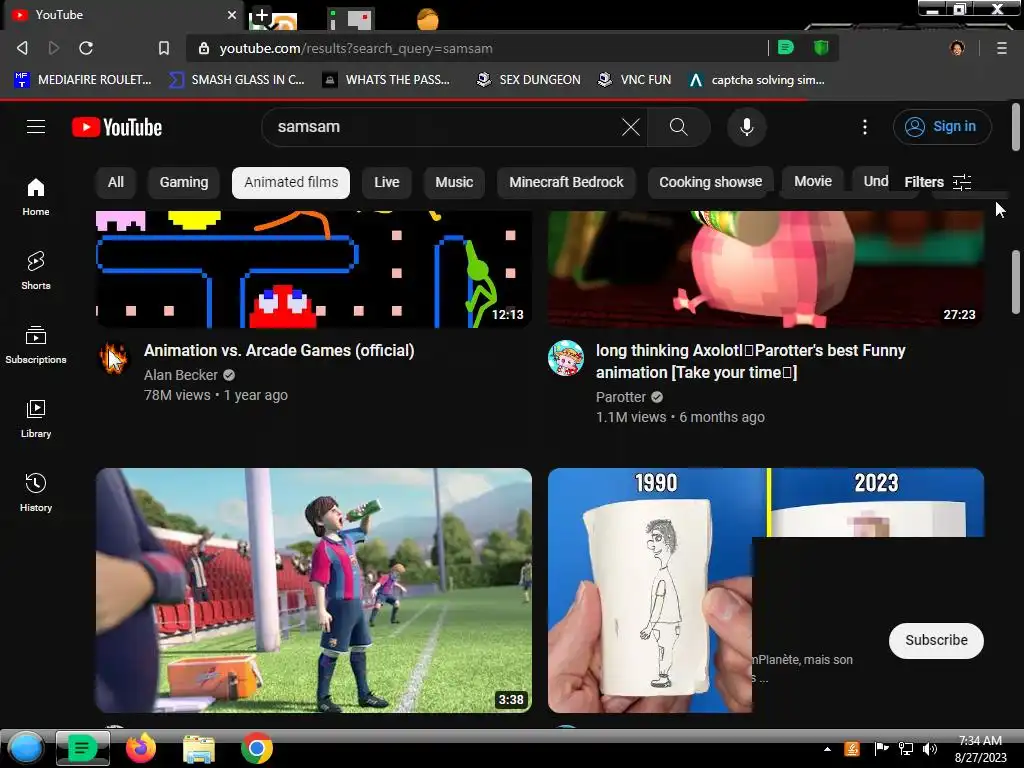This screenshot has height=768, width=1024.
Task: Start voice search with the microphone
Action: pyautogui.click(x=746, y=127)
